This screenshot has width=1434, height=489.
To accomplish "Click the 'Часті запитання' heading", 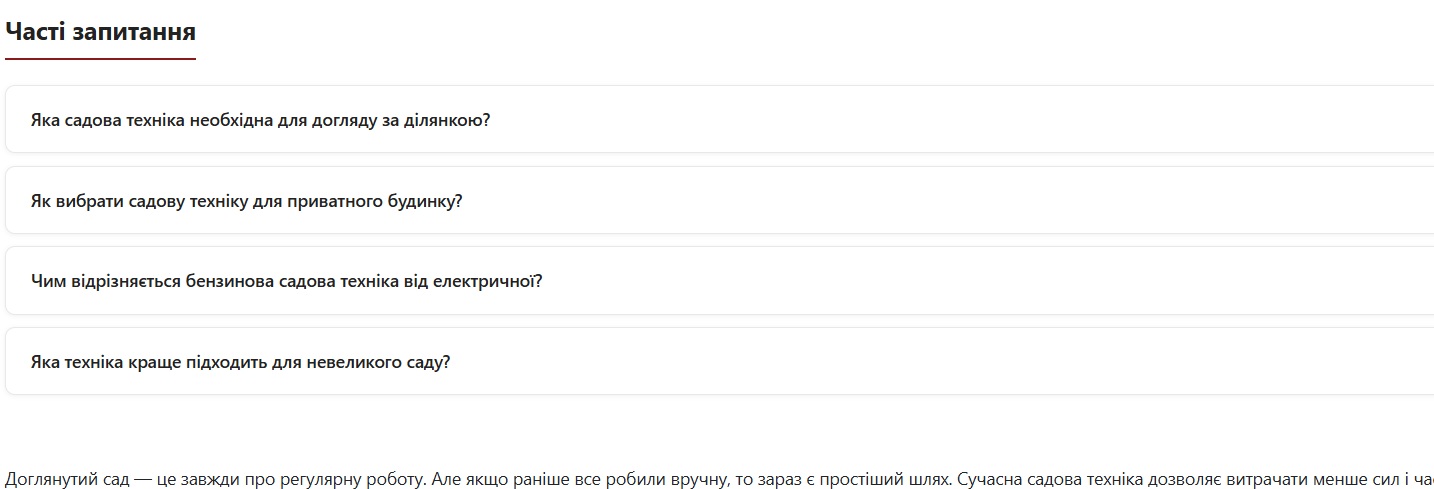I will pos(100,32).
